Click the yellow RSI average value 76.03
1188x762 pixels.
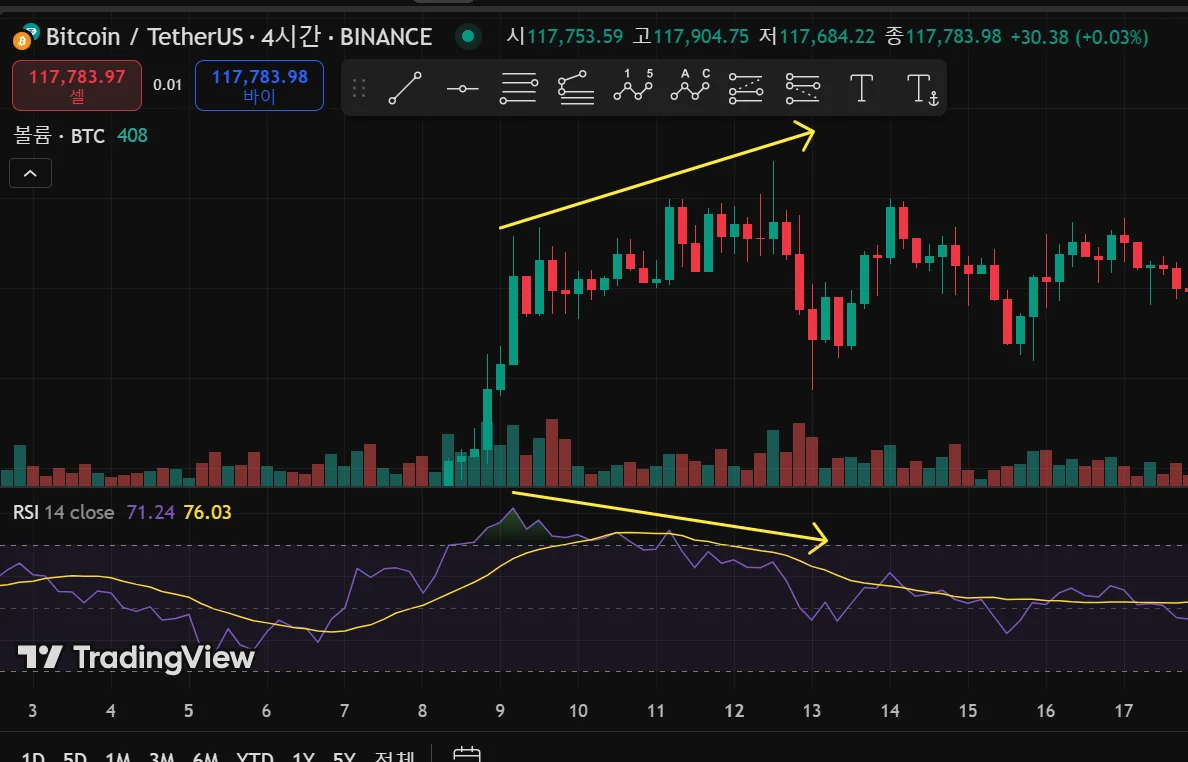(208, 512)
